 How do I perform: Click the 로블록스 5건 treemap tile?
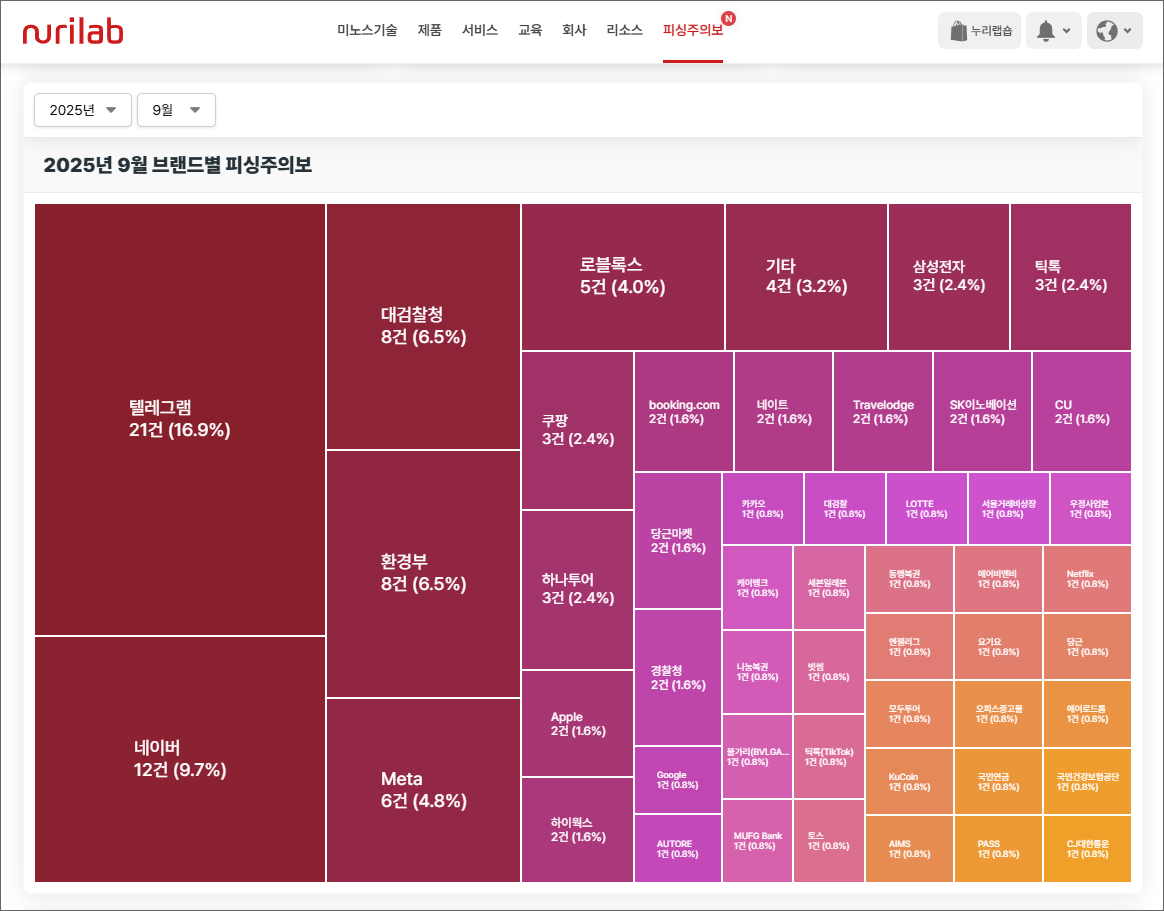pos(622,276)
